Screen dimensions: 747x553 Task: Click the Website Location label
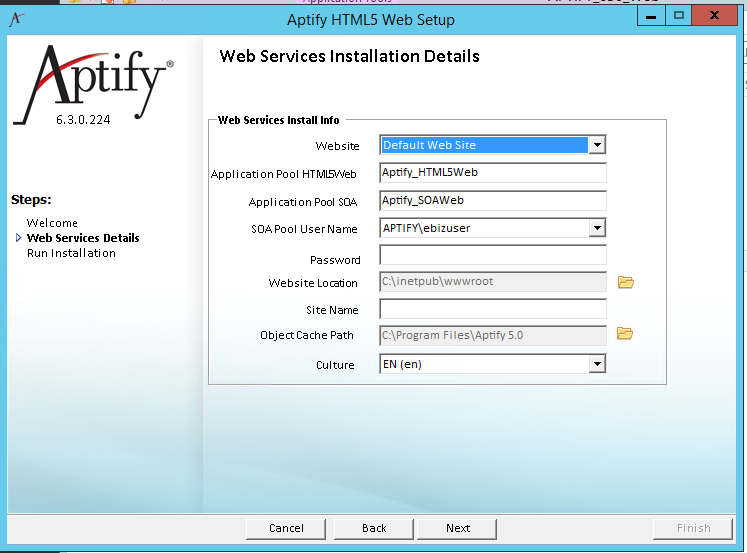click(313, 283)
